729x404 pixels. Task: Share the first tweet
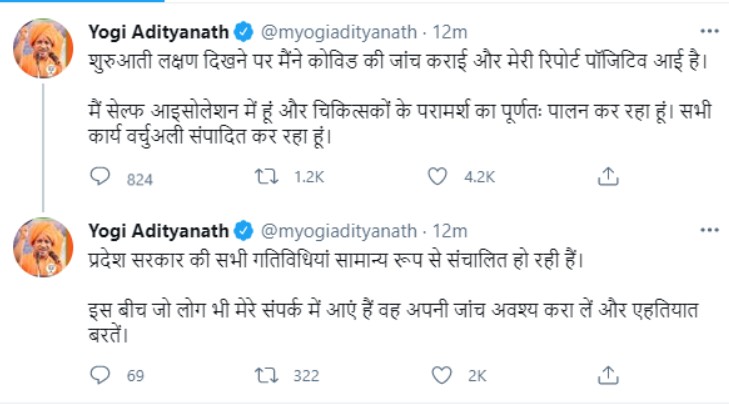coord(606,177)
